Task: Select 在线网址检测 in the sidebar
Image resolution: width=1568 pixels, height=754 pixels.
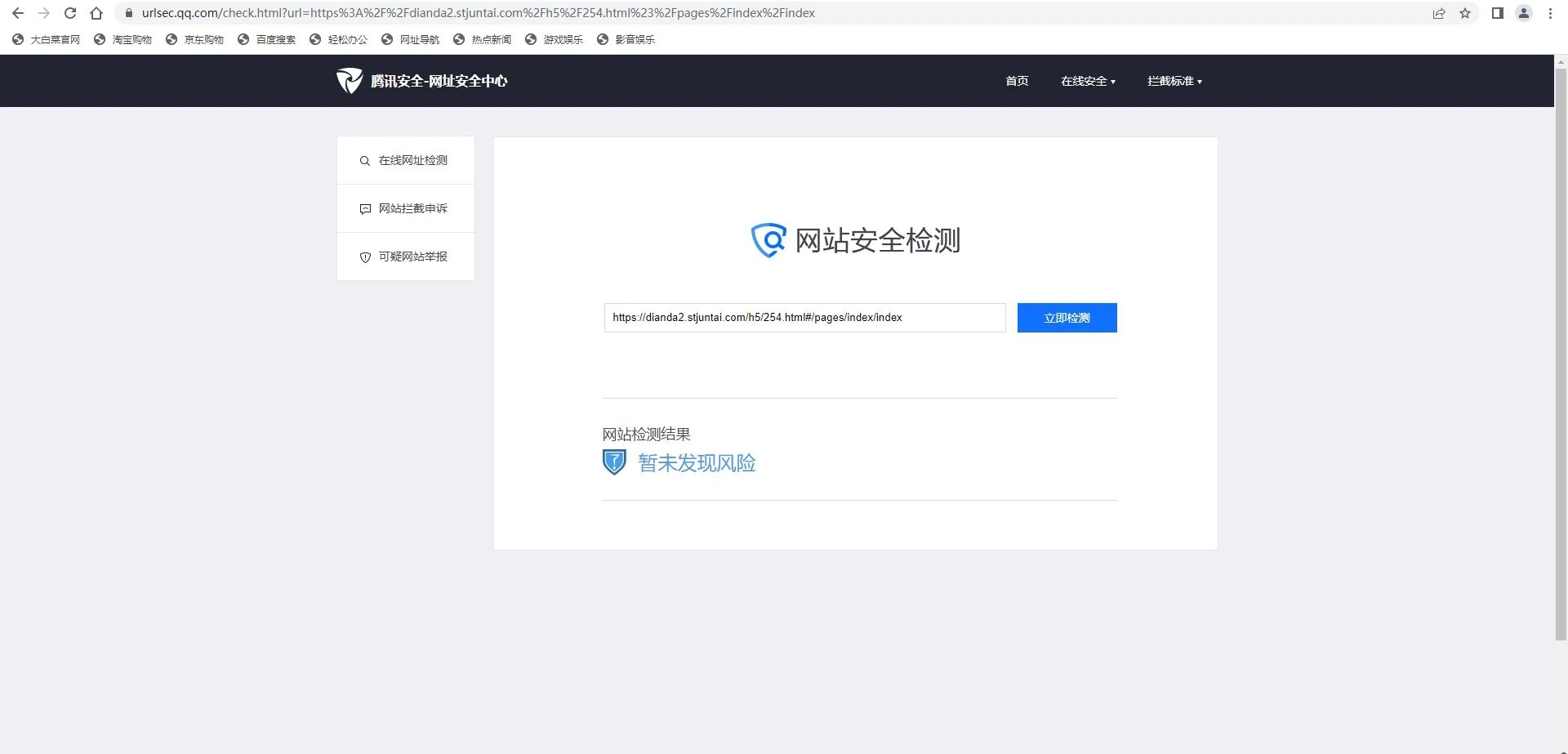Action: 406,160
